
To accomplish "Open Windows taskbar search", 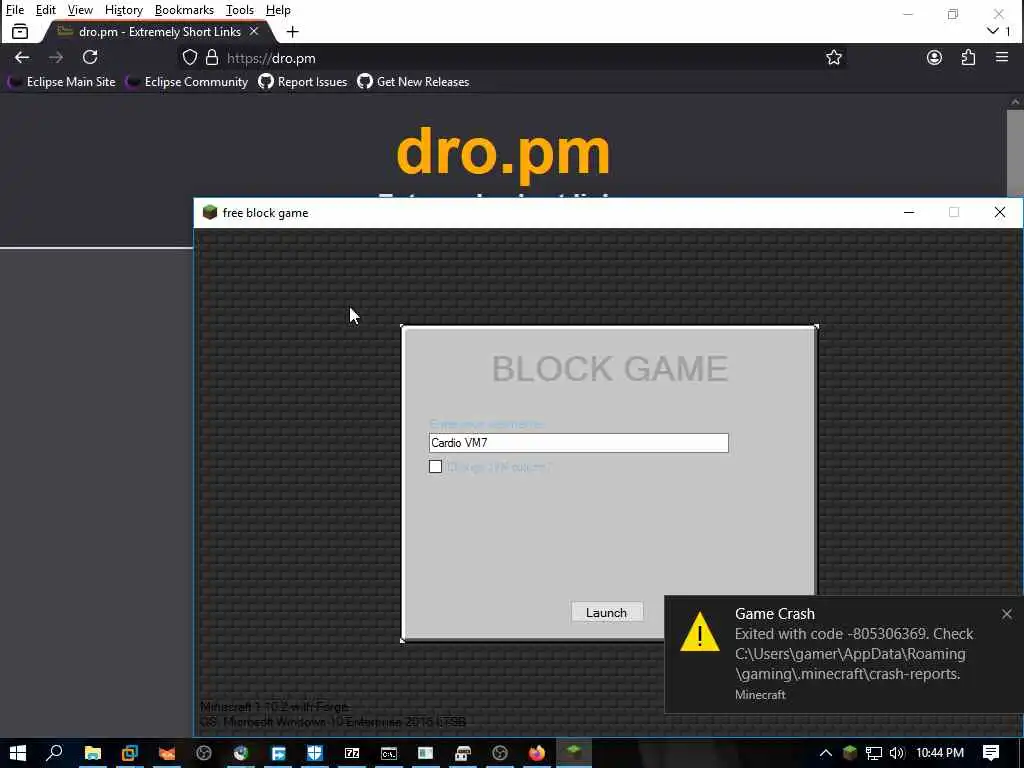I will [x=55, y=753].
